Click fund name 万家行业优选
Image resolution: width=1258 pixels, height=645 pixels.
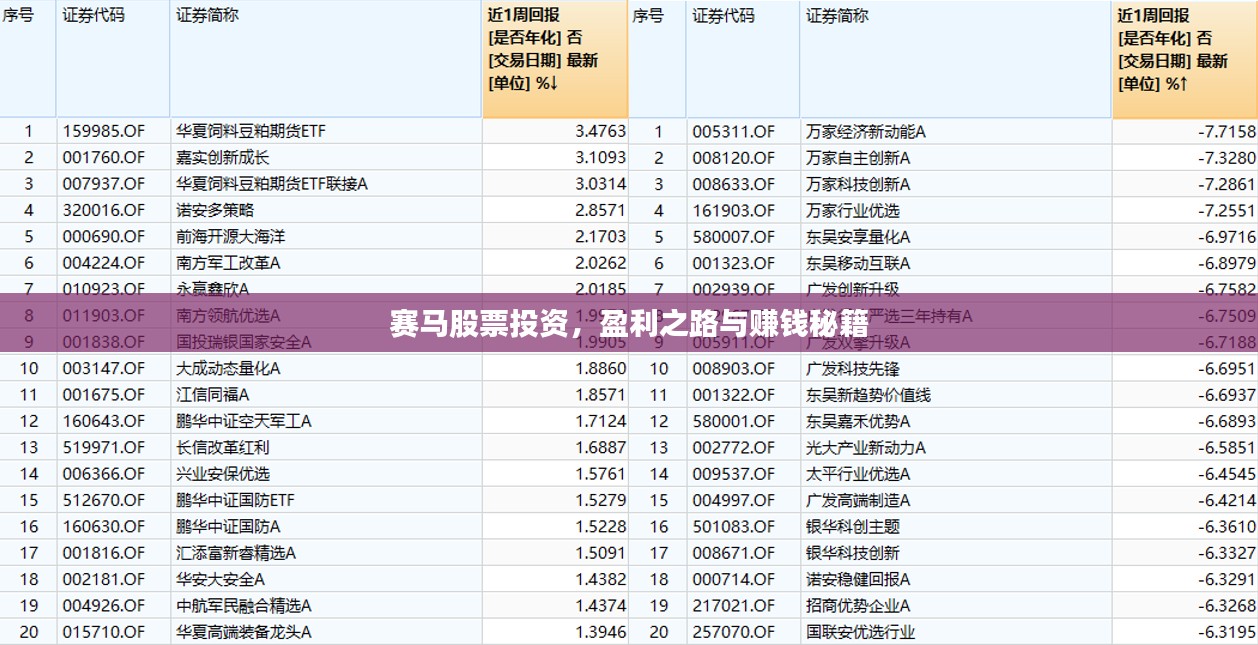(853, 210)
